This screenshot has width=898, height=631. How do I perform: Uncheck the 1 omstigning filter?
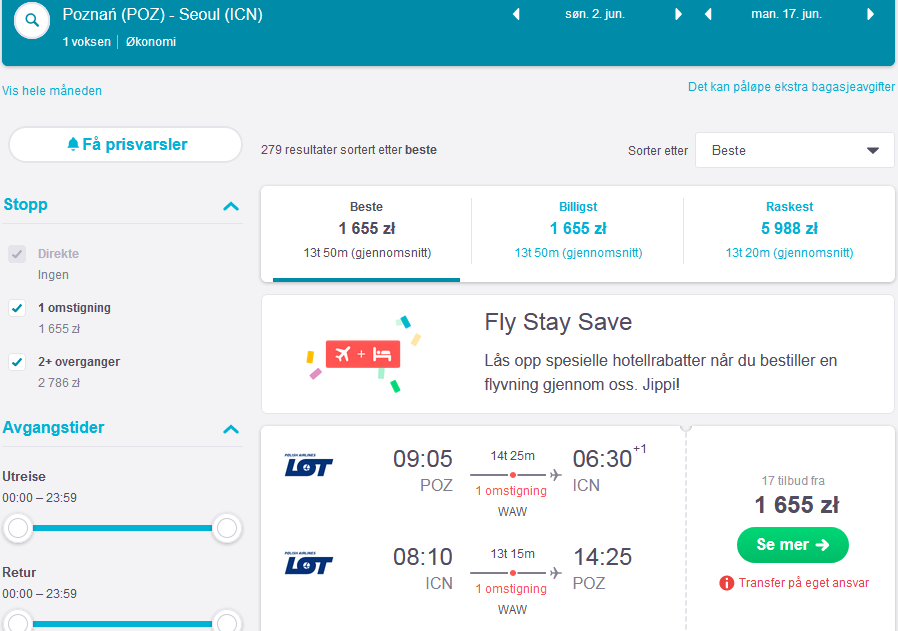(x=17, y=308)
